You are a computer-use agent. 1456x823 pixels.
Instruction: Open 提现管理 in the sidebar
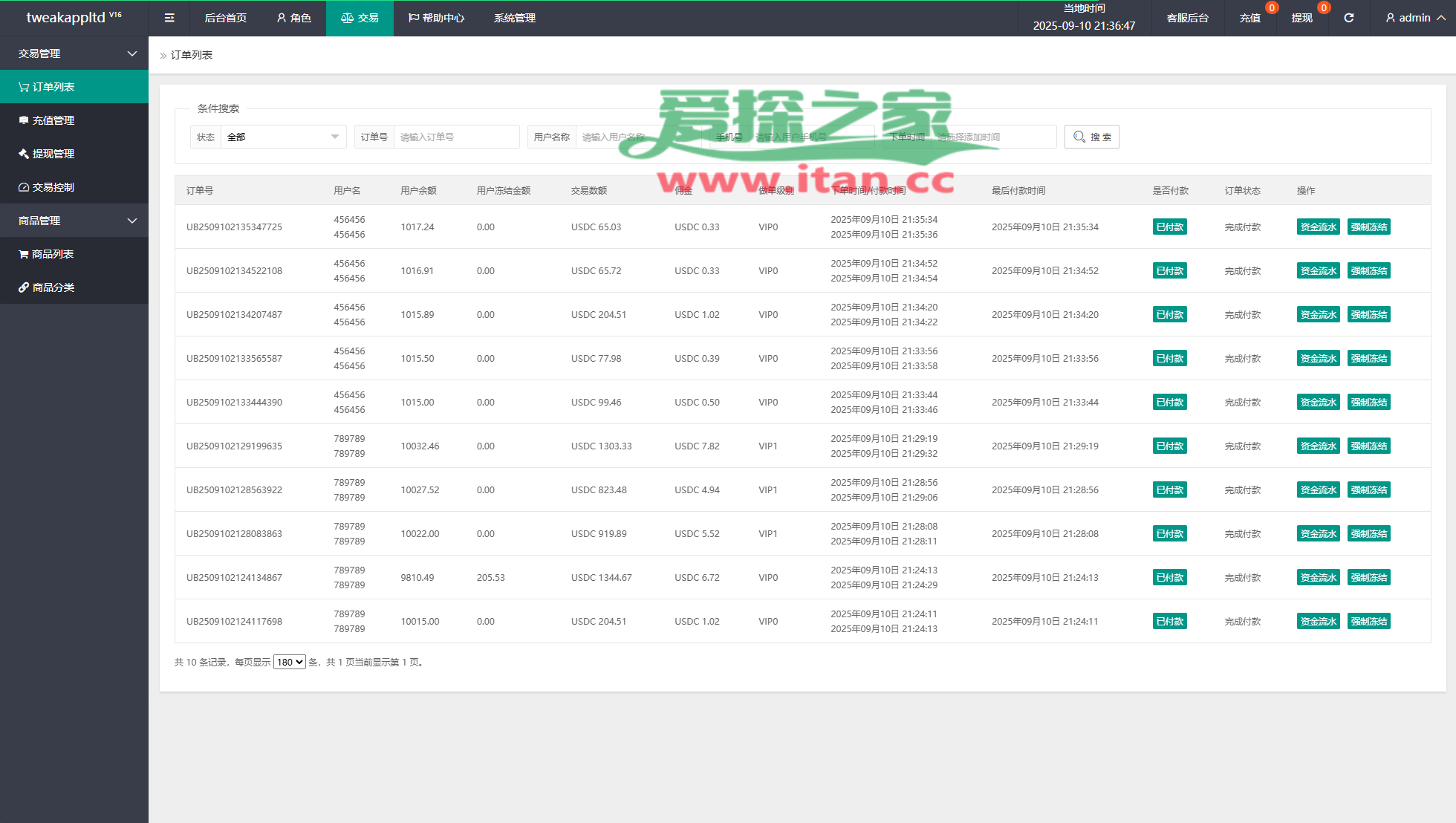tap(52, 154)
